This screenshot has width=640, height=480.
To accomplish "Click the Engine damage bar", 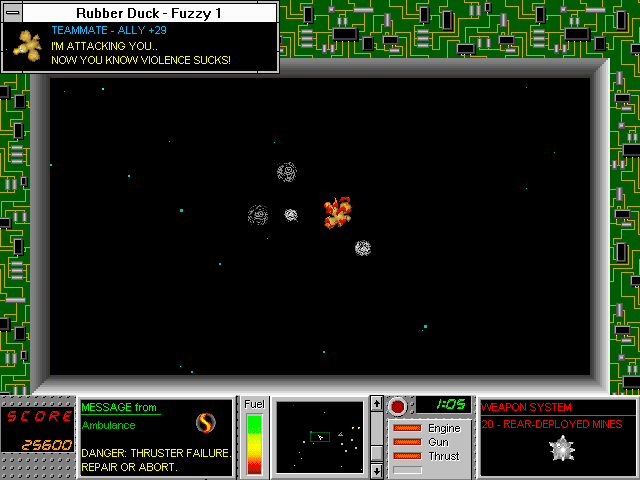I will point(407,428).
